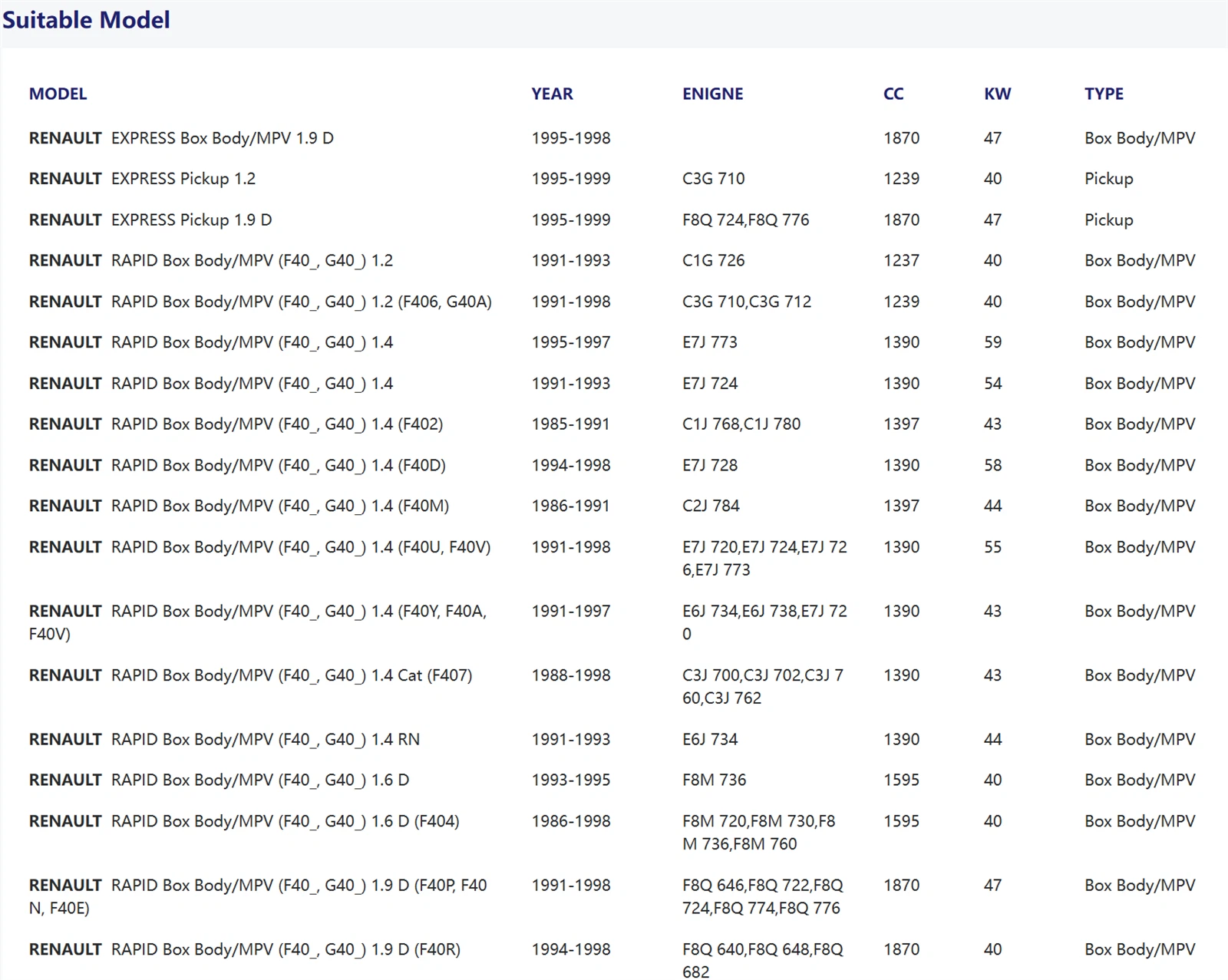1228x980 pixels.
Task: Click the KW value 58
Action: point(992,465)
